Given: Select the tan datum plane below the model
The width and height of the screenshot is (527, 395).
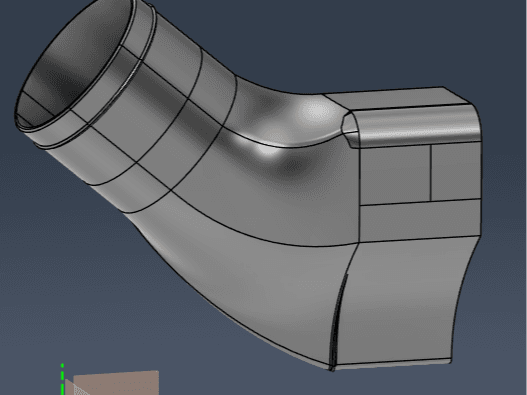Looking at the screenshot, I should (x=116, y=383).
